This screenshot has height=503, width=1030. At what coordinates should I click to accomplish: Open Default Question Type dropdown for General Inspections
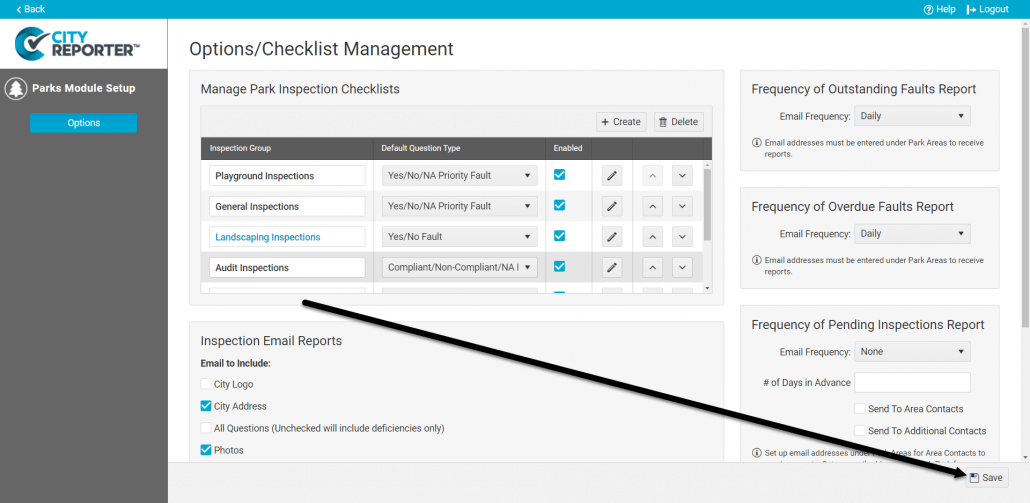459,207
